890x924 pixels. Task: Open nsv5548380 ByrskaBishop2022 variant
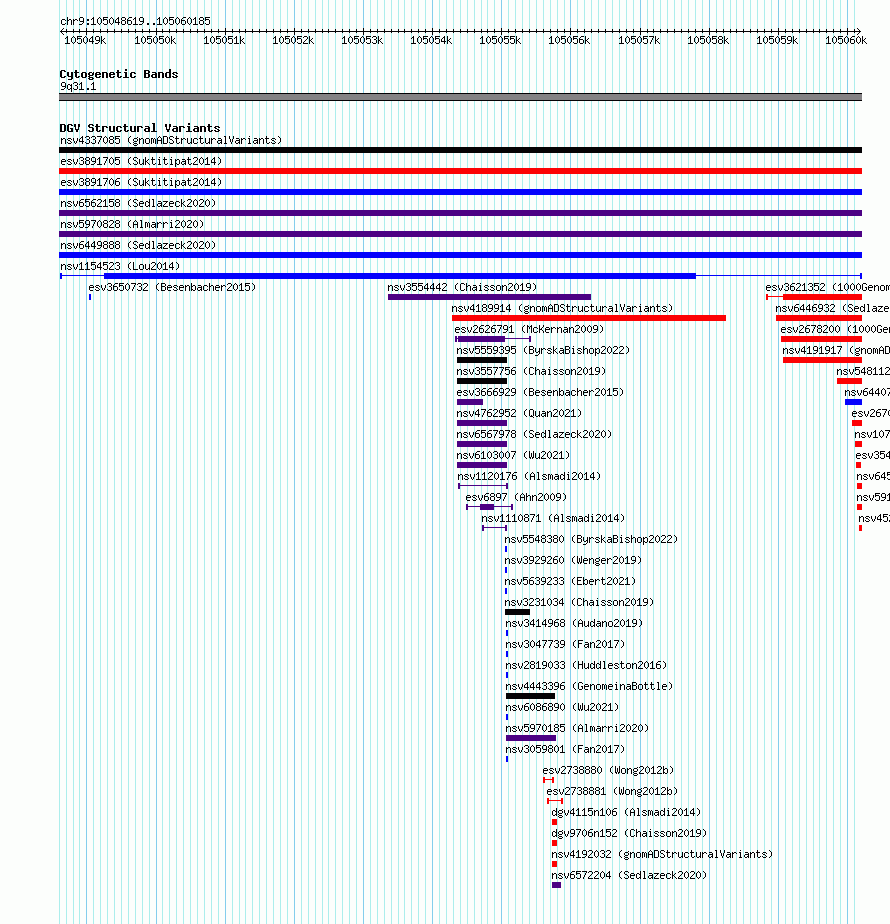pos(591,539)
